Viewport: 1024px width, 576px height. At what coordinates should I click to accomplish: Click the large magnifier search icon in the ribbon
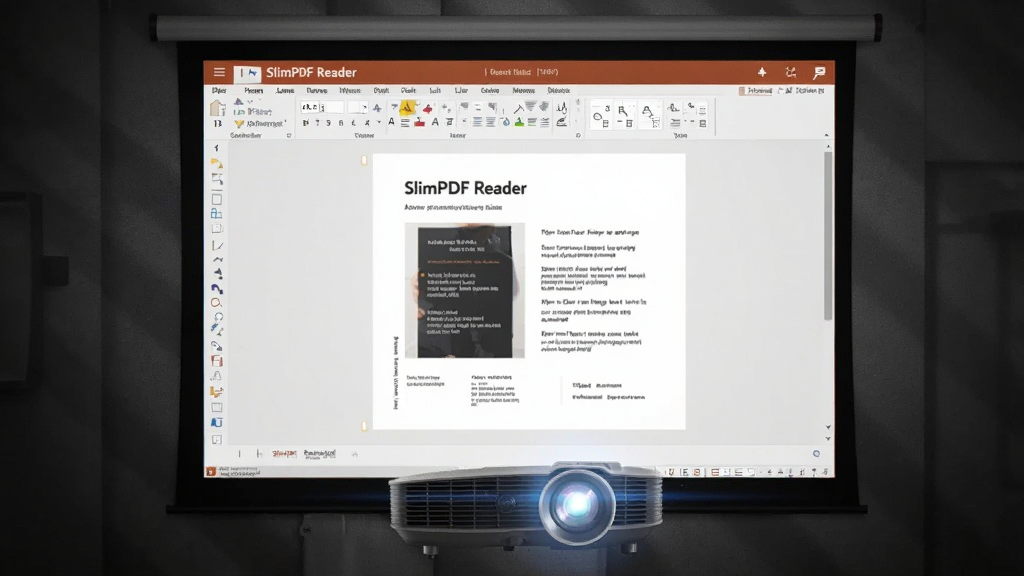tap(625, 116)
